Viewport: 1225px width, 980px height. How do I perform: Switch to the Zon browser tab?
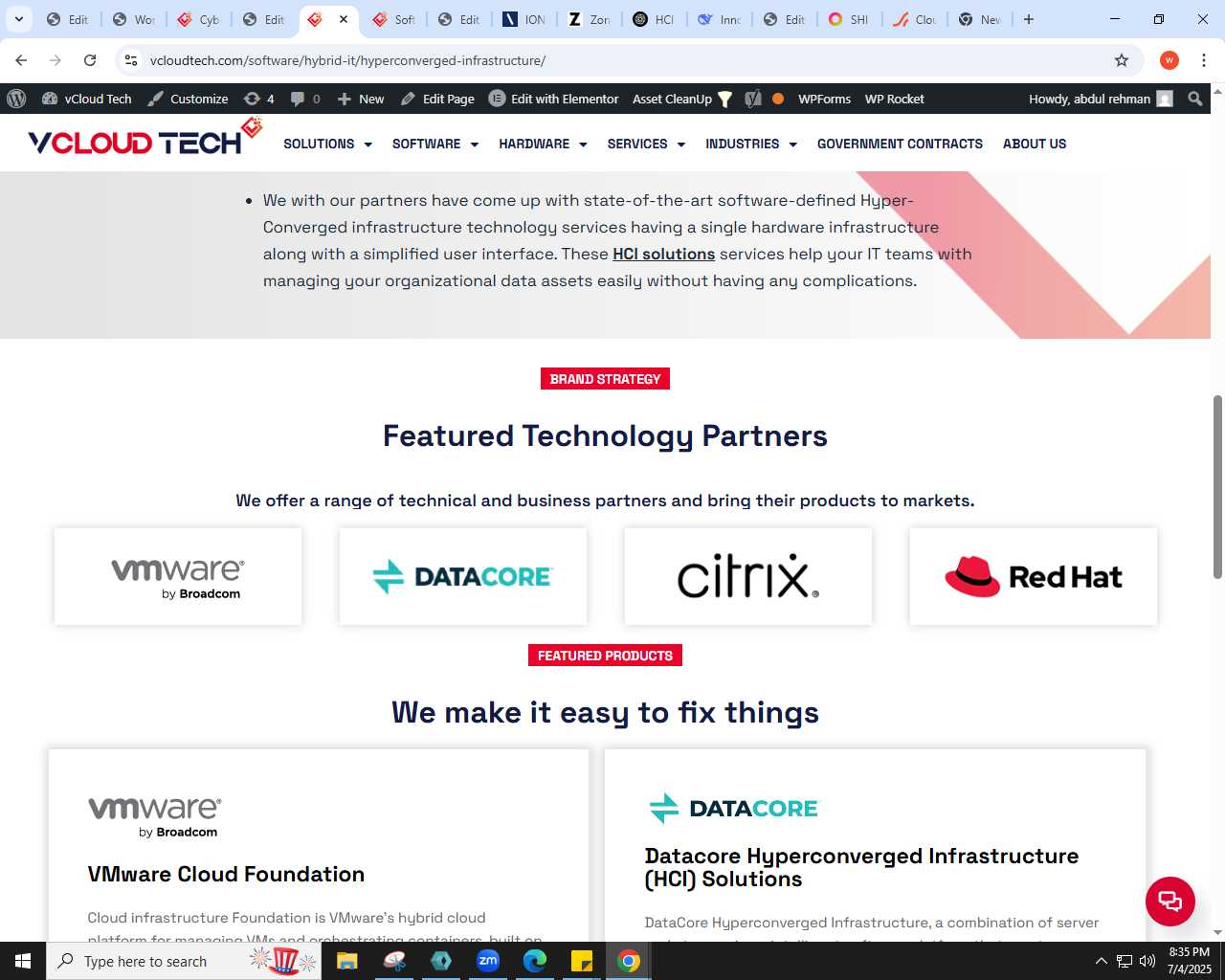click(590, 19)
